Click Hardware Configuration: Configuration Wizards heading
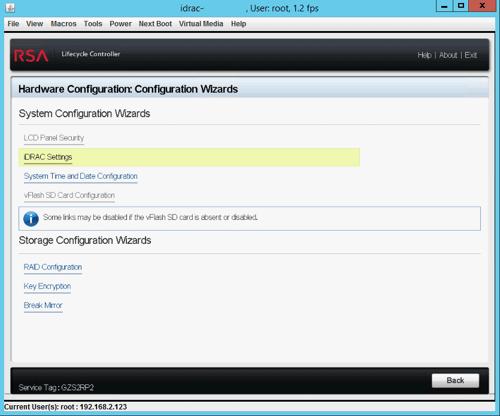Viewport: 500px width, 416px height. coord(128,89)
